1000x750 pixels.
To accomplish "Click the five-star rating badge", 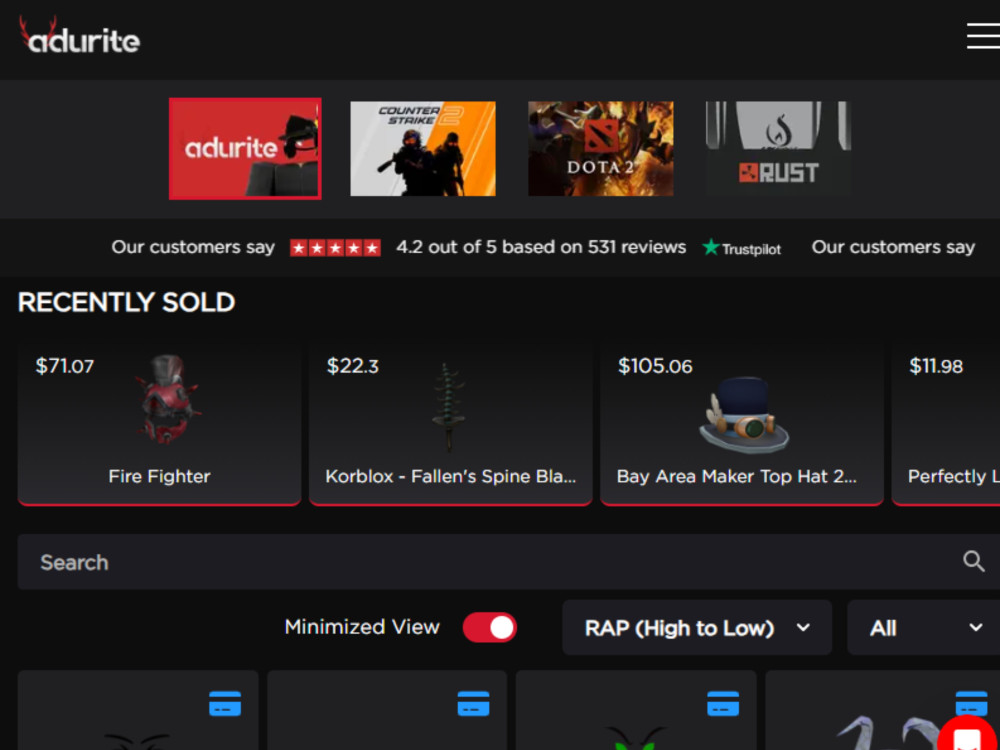I will (x=335, y=247).
